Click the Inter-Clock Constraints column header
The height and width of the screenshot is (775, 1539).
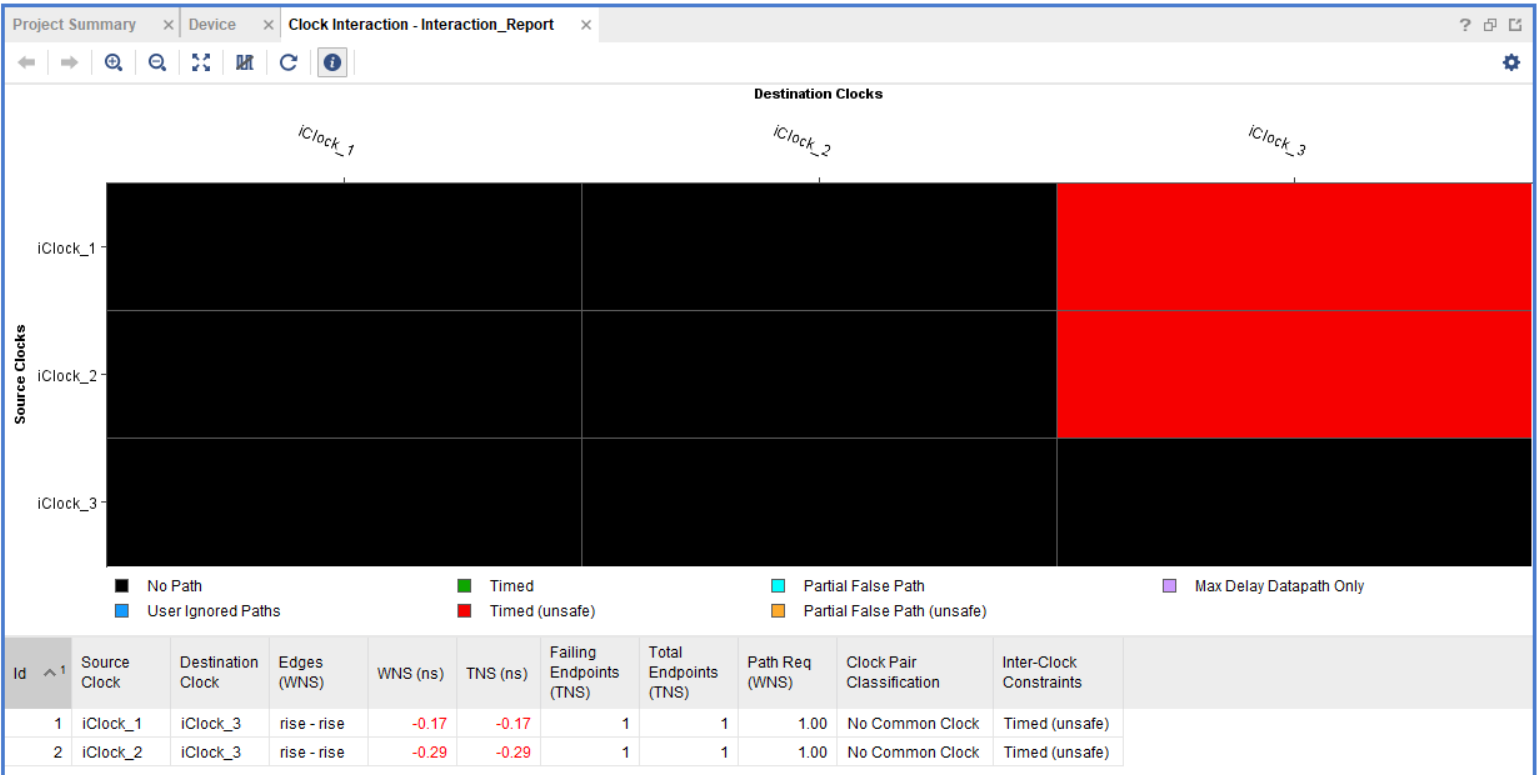[x=1042, y=673]
